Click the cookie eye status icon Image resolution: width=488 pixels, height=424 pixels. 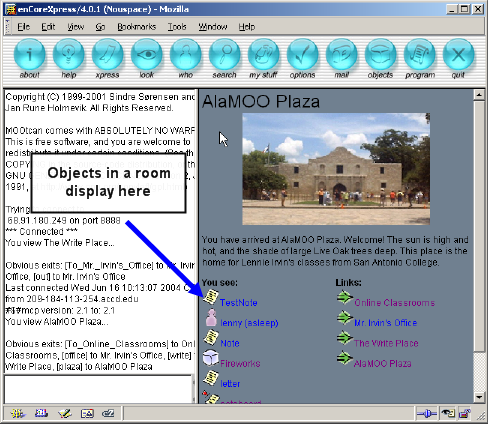447,414
